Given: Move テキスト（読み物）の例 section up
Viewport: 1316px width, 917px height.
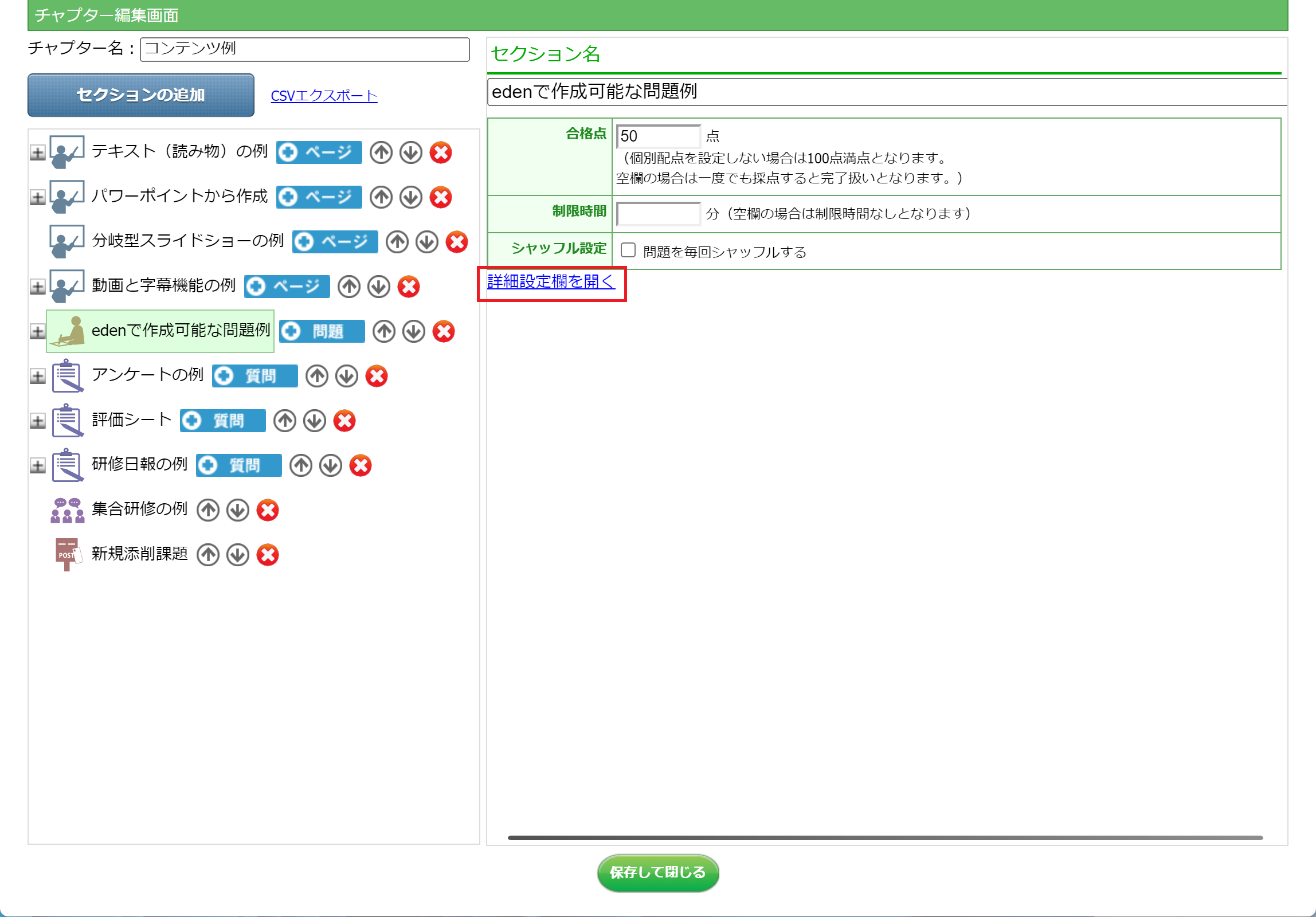Looking at the screenshot, I should [381, 152].
